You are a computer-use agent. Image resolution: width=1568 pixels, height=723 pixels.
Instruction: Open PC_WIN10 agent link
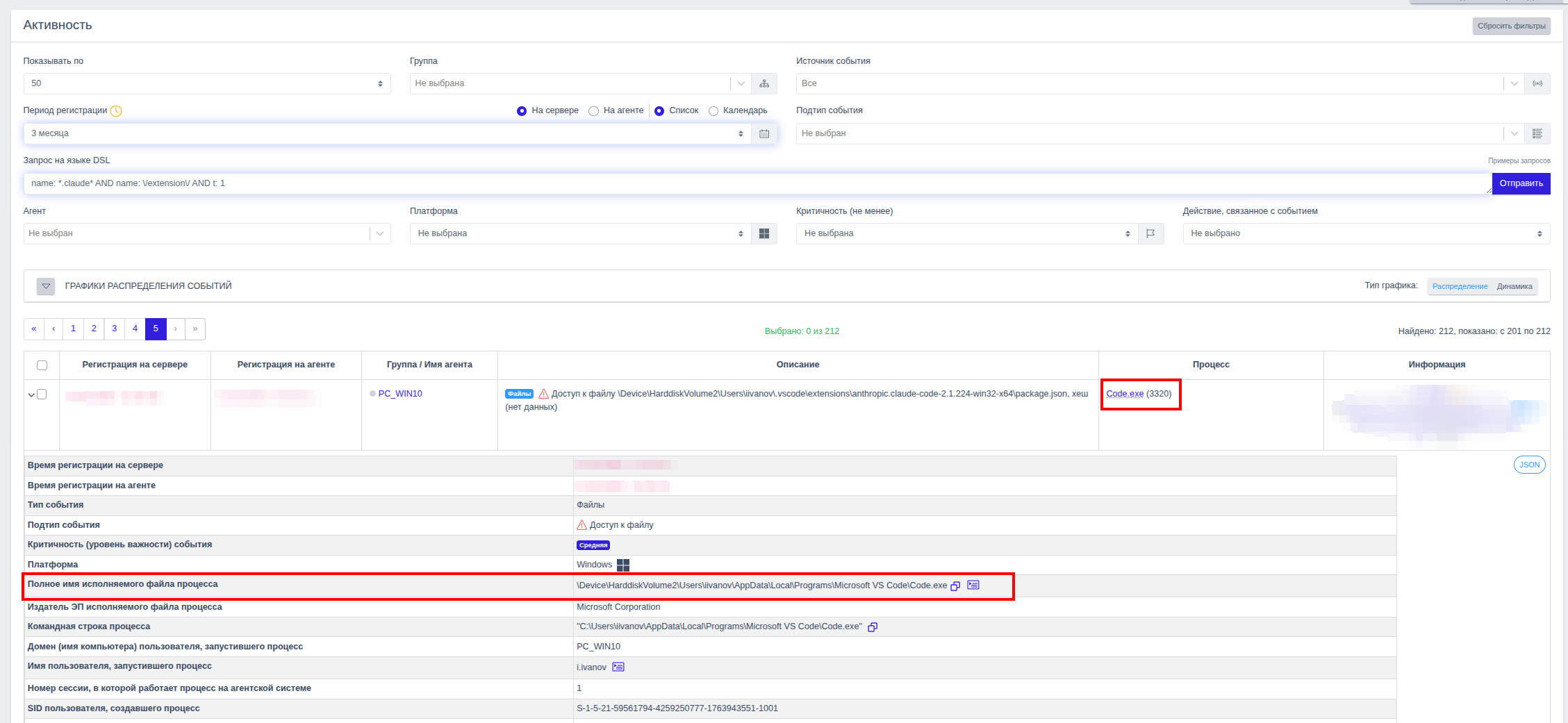pyautogui.click(x=400, y=394)
